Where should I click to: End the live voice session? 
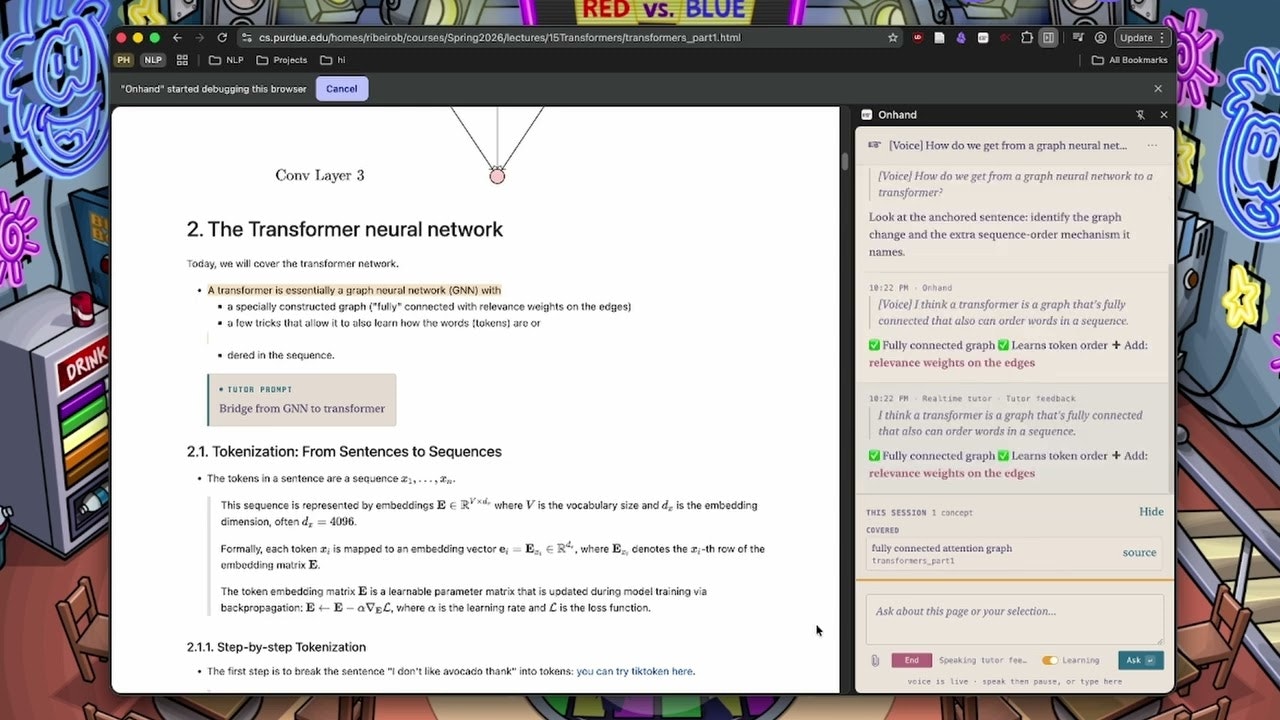coord(911,660)
